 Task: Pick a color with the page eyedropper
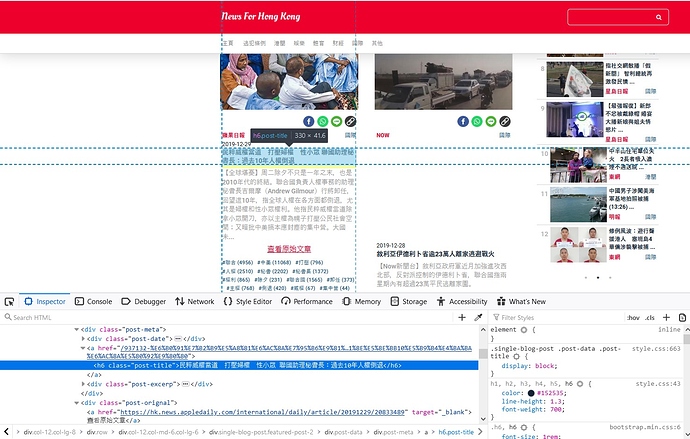pos(478,317)
